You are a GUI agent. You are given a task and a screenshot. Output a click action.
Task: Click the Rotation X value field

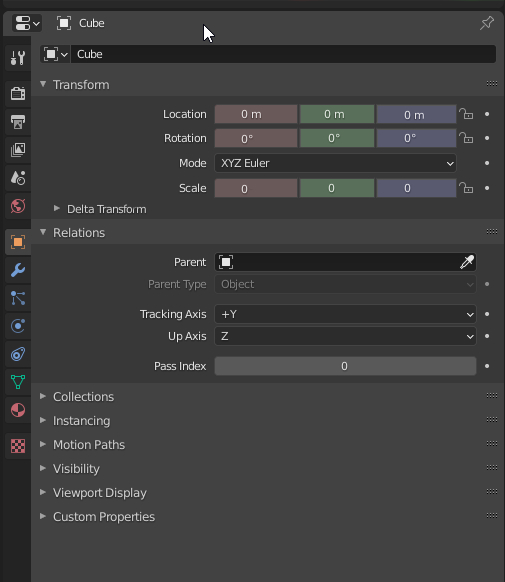point(256,138)
